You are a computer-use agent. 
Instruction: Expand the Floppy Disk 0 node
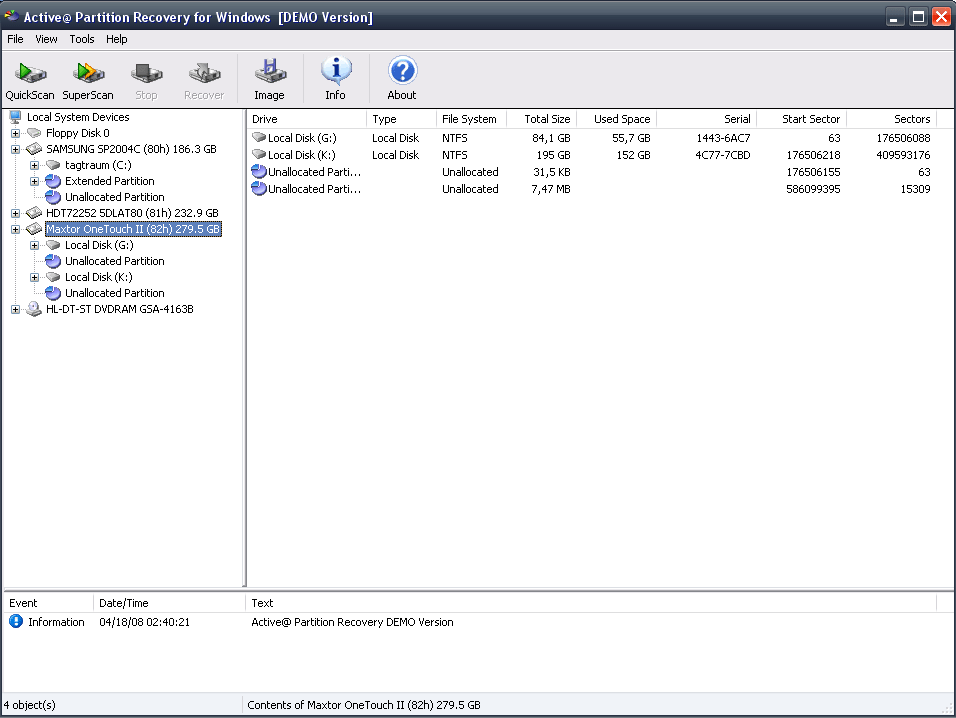coord(15,133)
